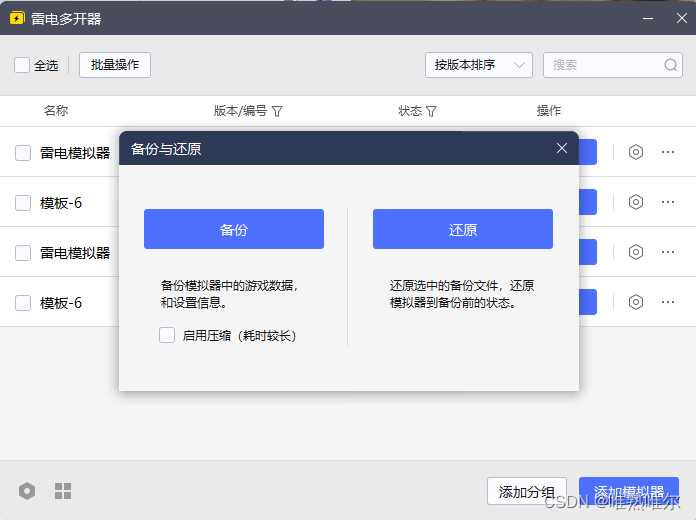Click the 操作 column header

click(549, 111)
